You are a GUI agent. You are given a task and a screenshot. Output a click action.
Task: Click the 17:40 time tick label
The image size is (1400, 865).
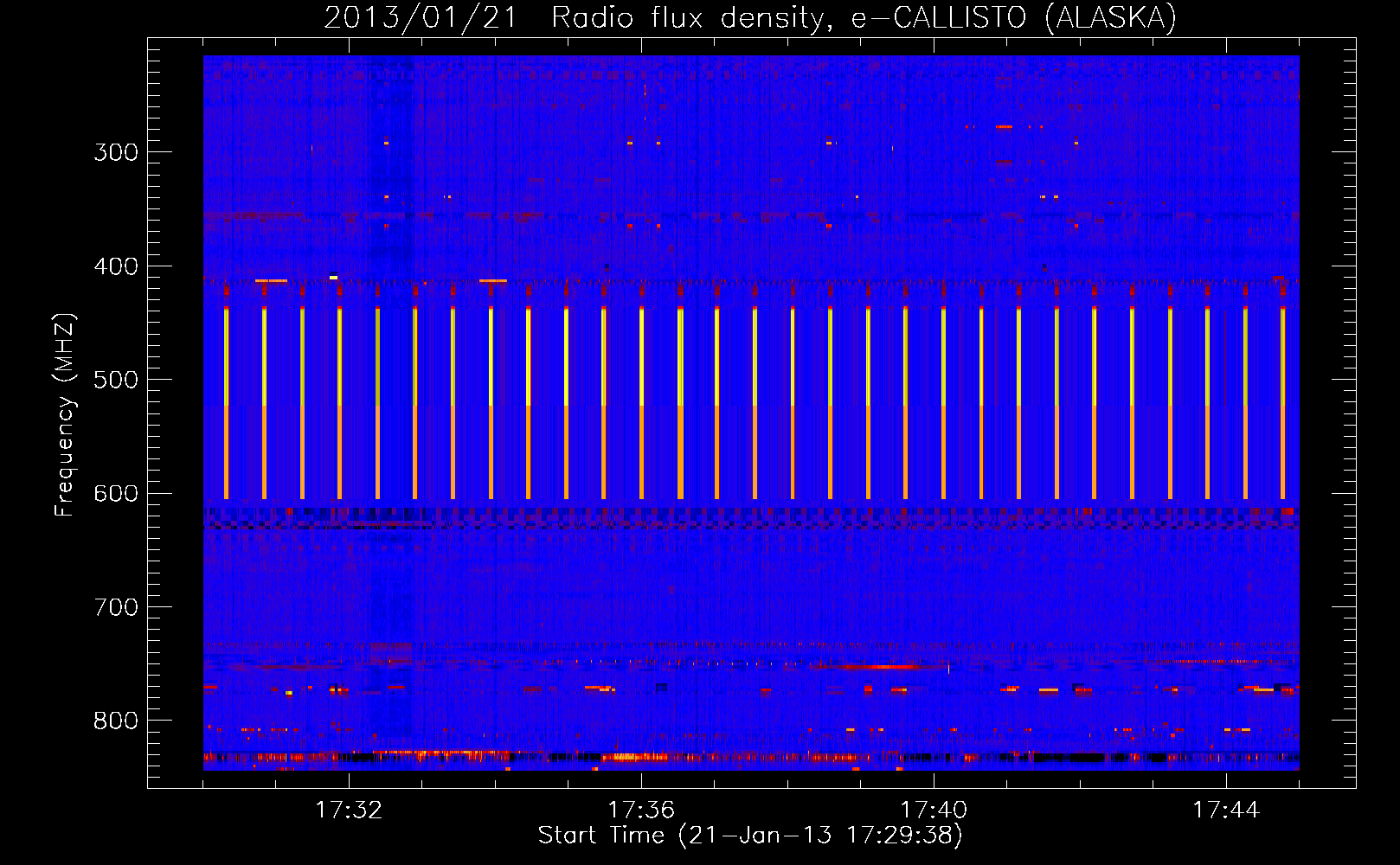(934, 810)
